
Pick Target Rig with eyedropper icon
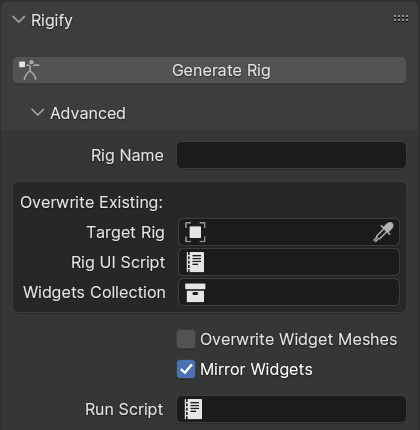coord(383,232)
